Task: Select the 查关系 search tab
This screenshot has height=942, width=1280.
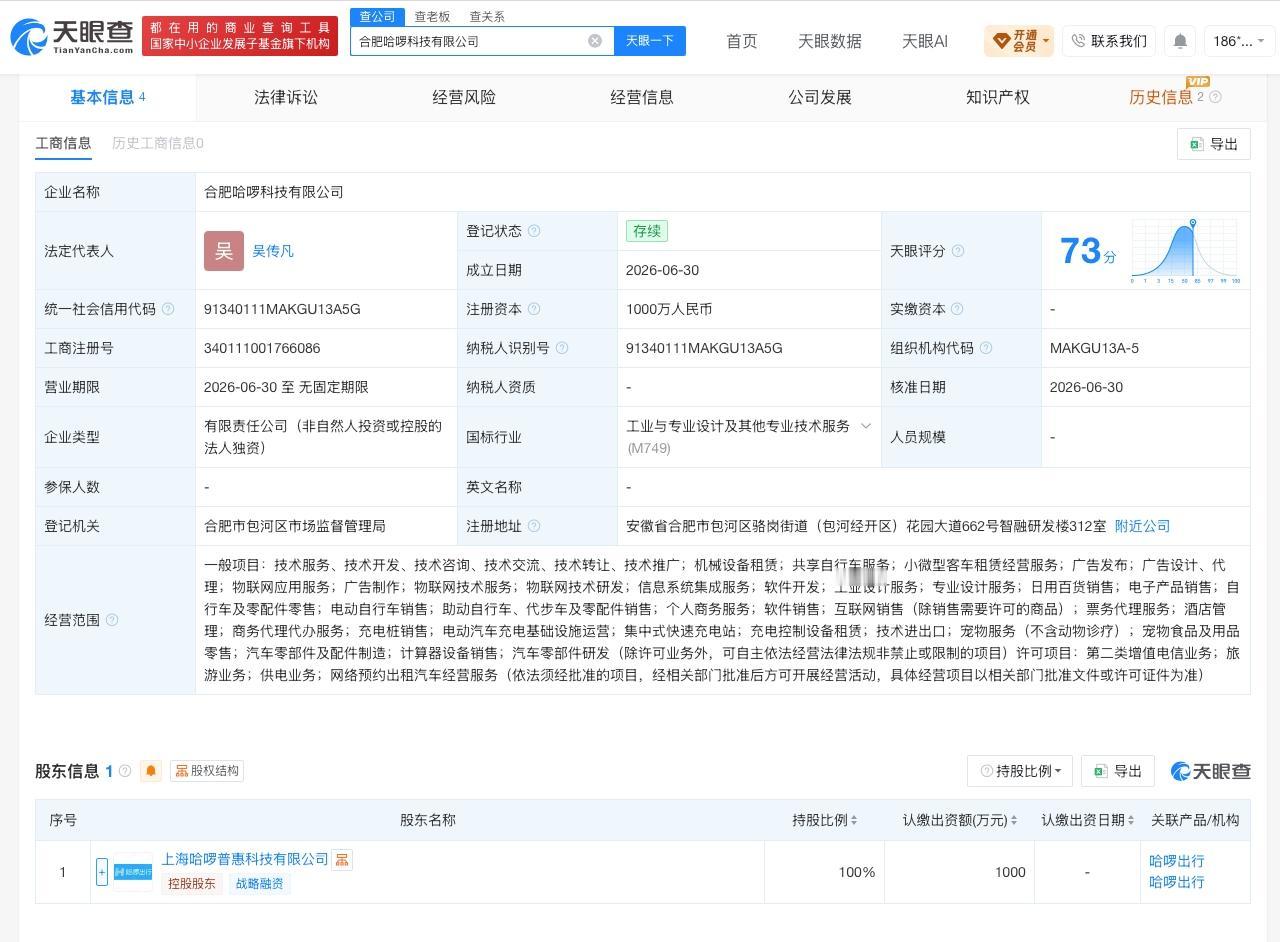Action: click(x=487, y=17)
